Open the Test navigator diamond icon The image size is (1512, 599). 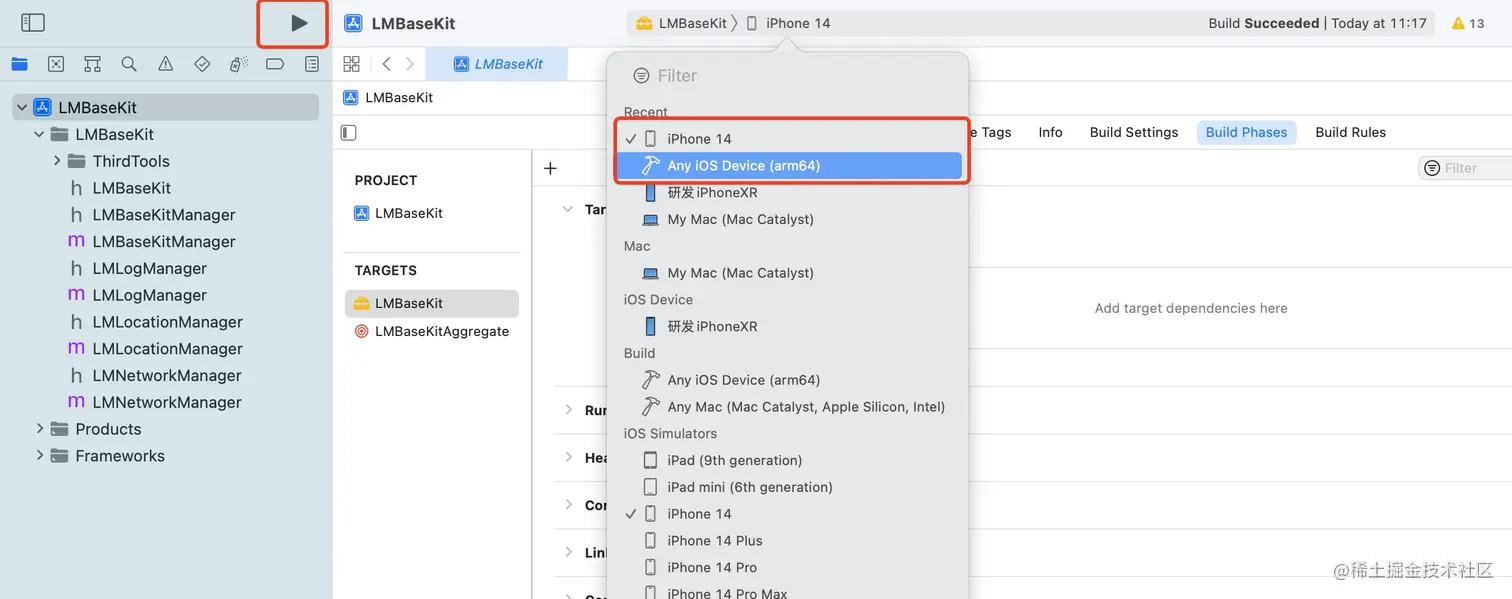(202, 64)
